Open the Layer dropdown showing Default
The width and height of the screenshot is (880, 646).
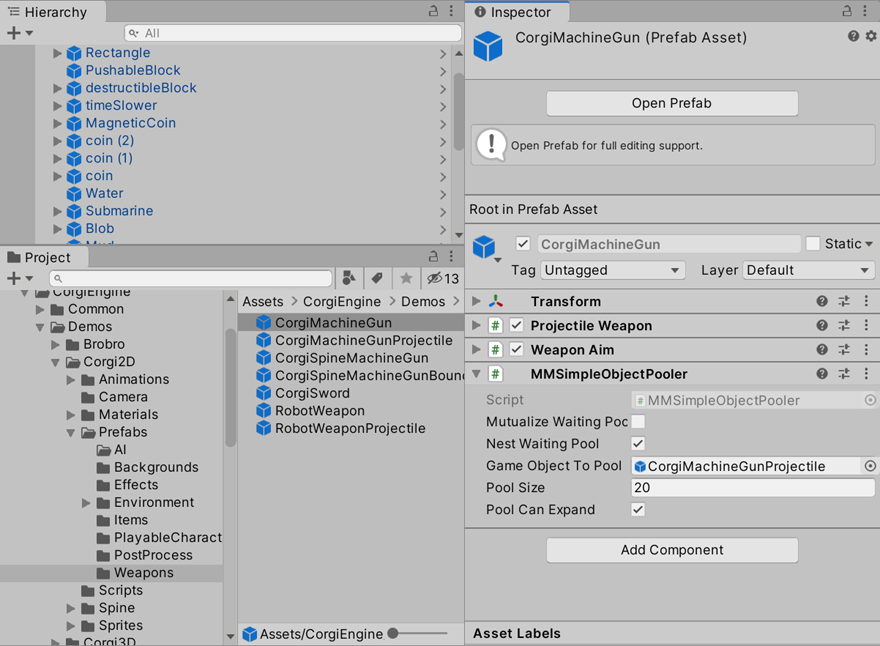click(808, 270)
